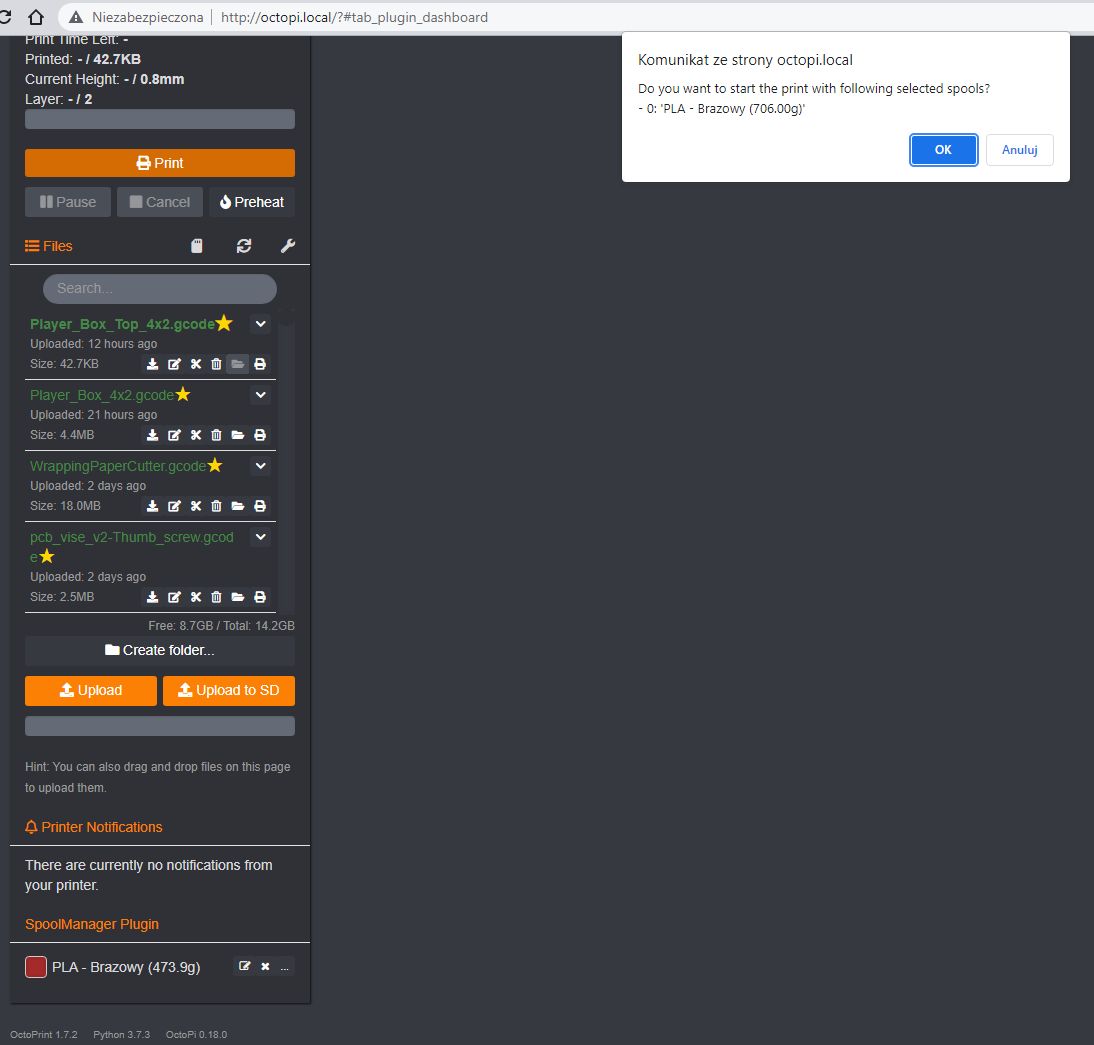Open the spool '...' options menu
This screenshot has width=1094, height=1045.
click(284, 967)
